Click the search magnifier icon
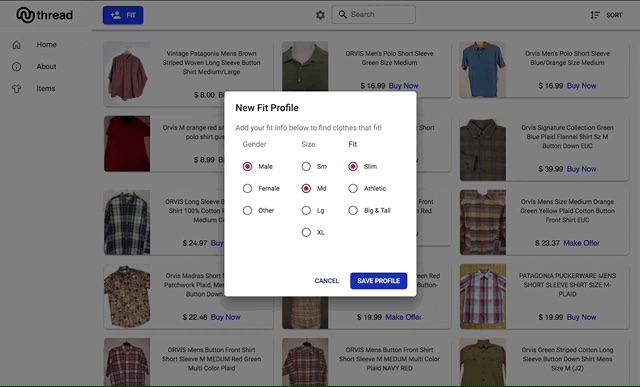 (x=342, y=15)
